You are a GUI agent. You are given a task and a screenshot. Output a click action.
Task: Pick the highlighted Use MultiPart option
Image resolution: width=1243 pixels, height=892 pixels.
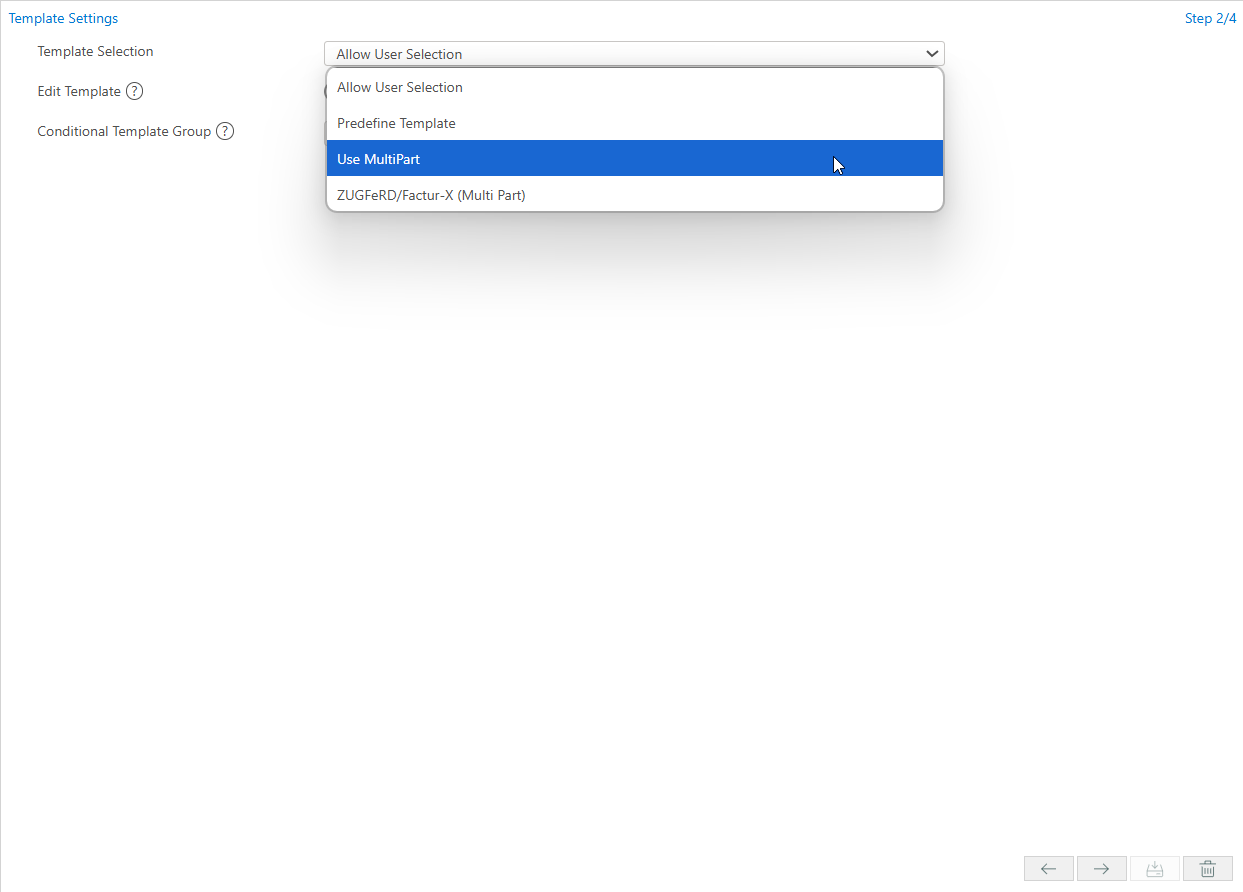pyautogui.click(x=378, y=159)
